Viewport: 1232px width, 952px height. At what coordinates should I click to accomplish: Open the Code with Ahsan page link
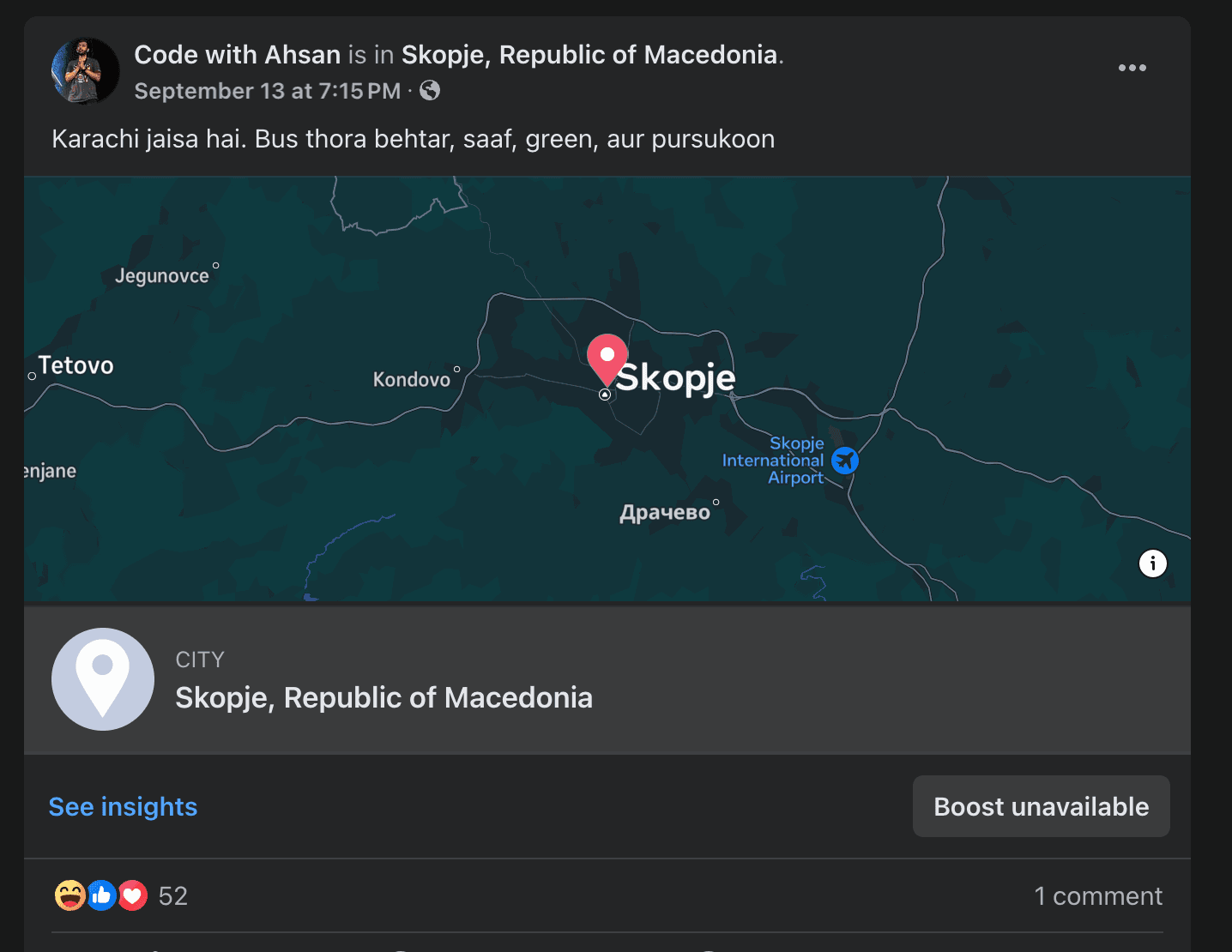point(238,55)
